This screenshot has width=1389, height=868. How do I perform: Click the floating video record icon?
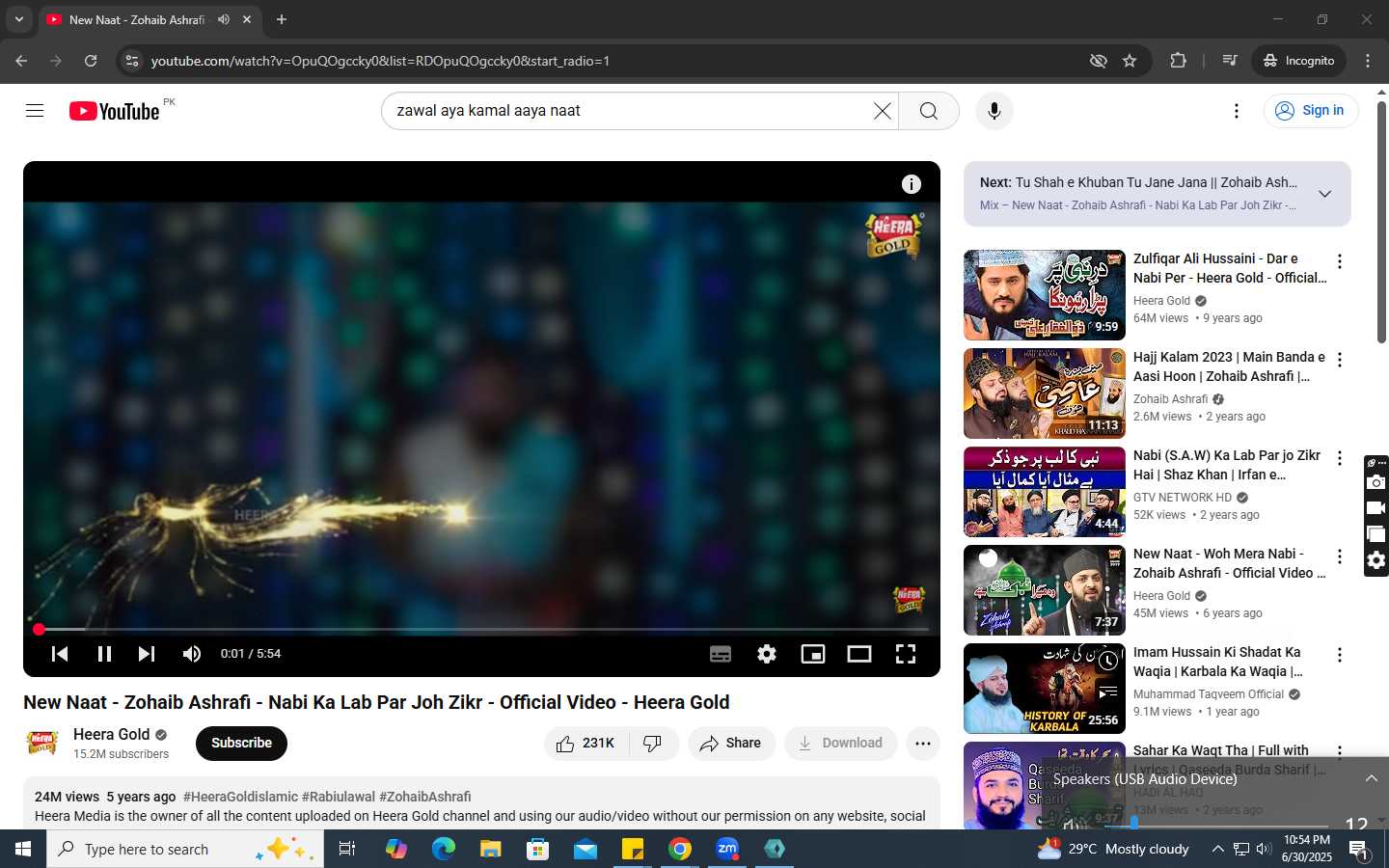click(x=1376, y=508)
